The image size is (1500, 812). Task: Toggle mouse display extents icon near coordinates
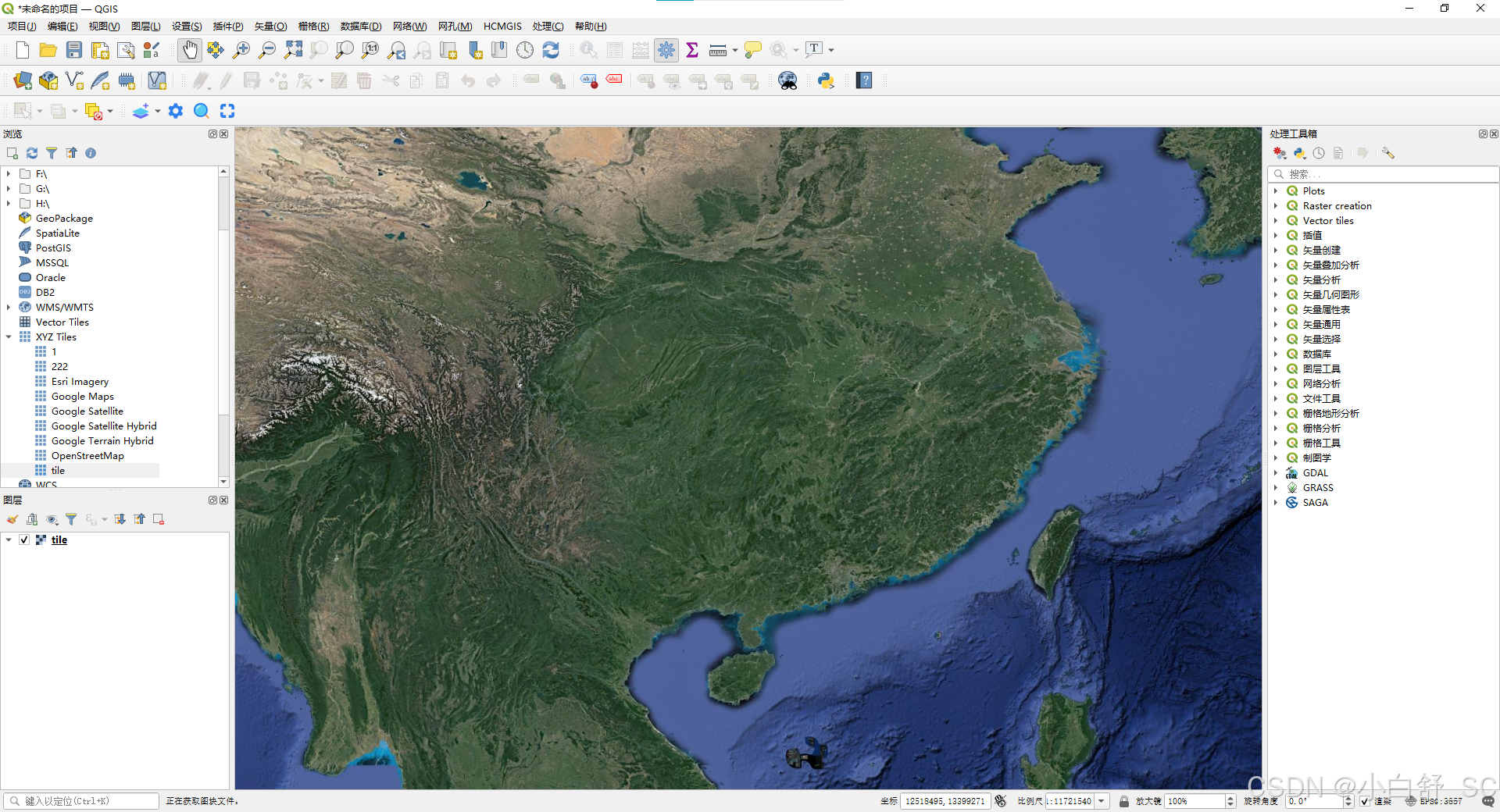pos(1001,801)
